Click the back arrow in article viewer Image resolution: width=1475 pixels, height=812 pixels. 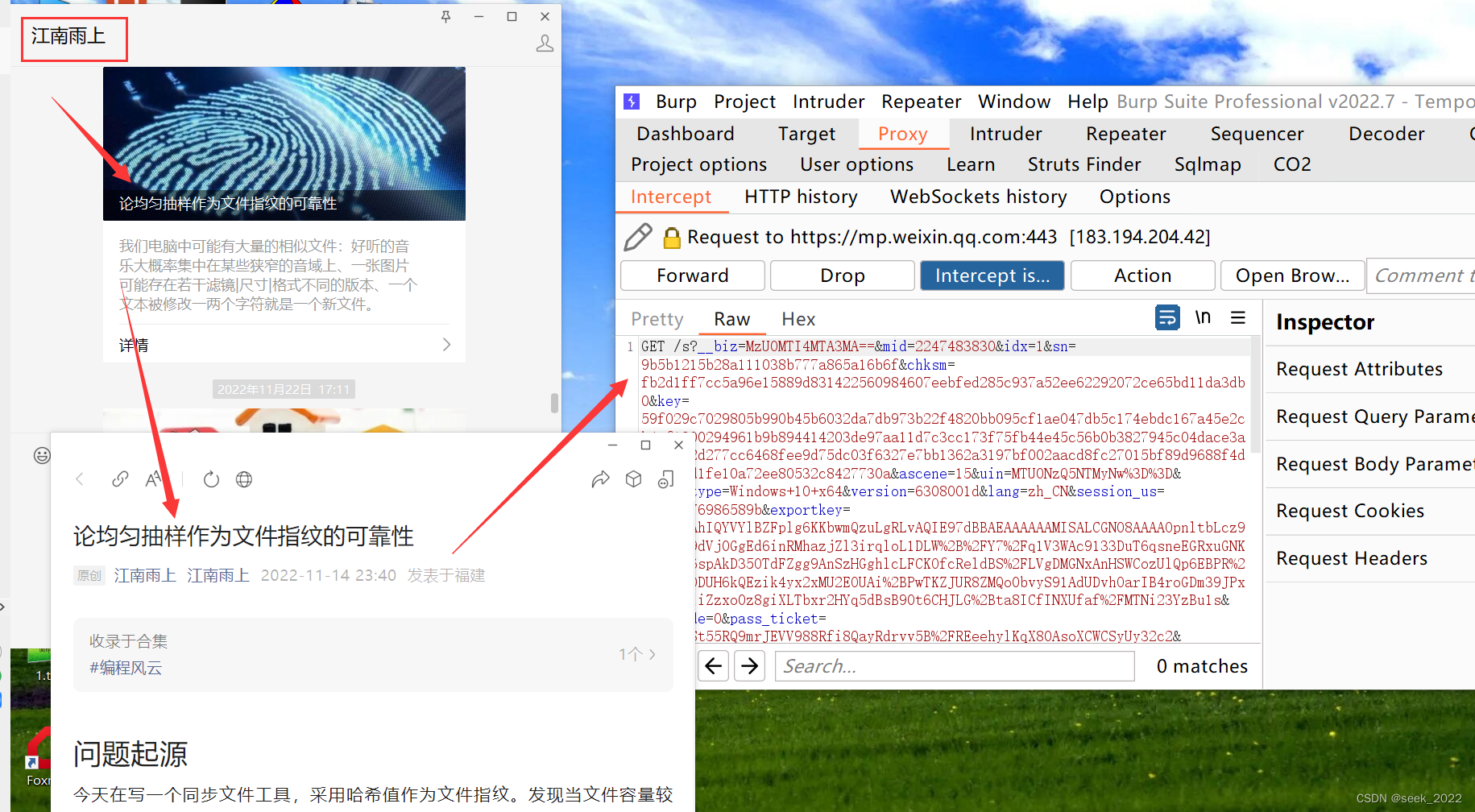(80, 479)
